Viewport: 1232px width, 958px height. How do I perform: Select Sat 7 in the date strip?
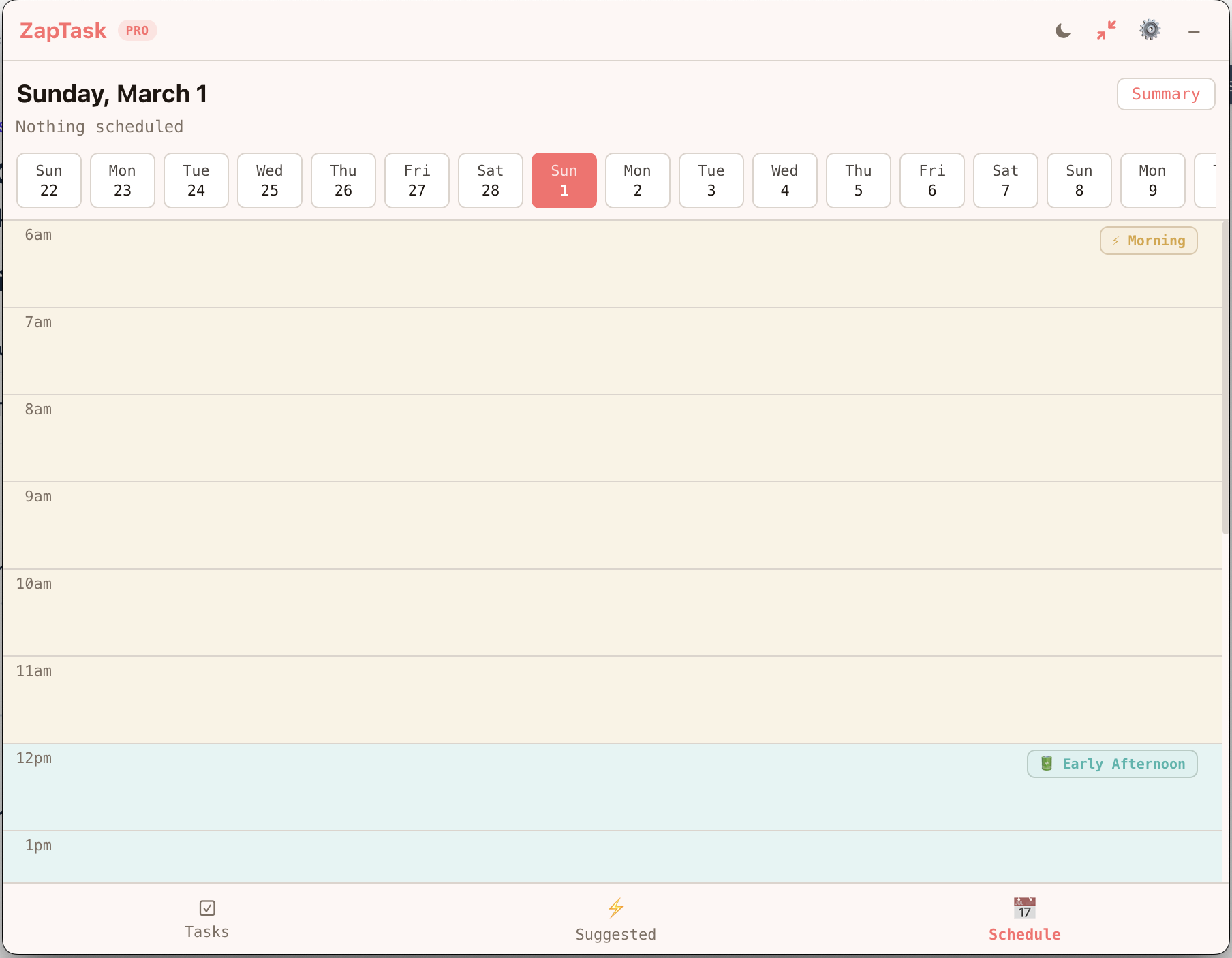[x=1006, y=181]
